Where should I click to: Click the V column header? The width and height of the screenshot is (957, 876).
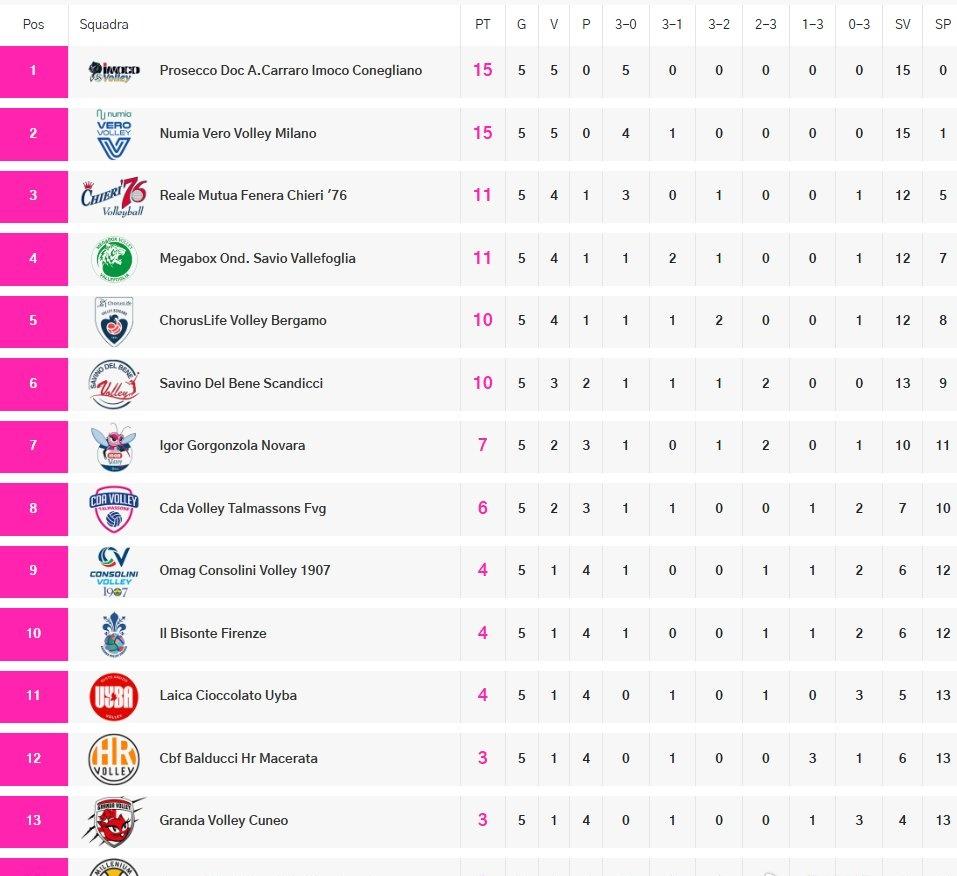pos(554,24)
